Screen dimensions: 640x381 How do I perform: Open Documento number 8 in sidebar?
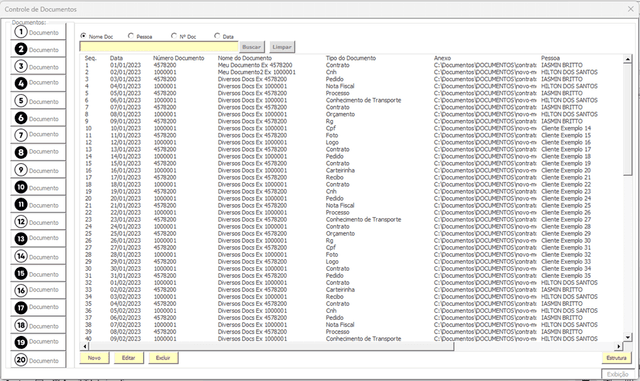pos(38,152)
